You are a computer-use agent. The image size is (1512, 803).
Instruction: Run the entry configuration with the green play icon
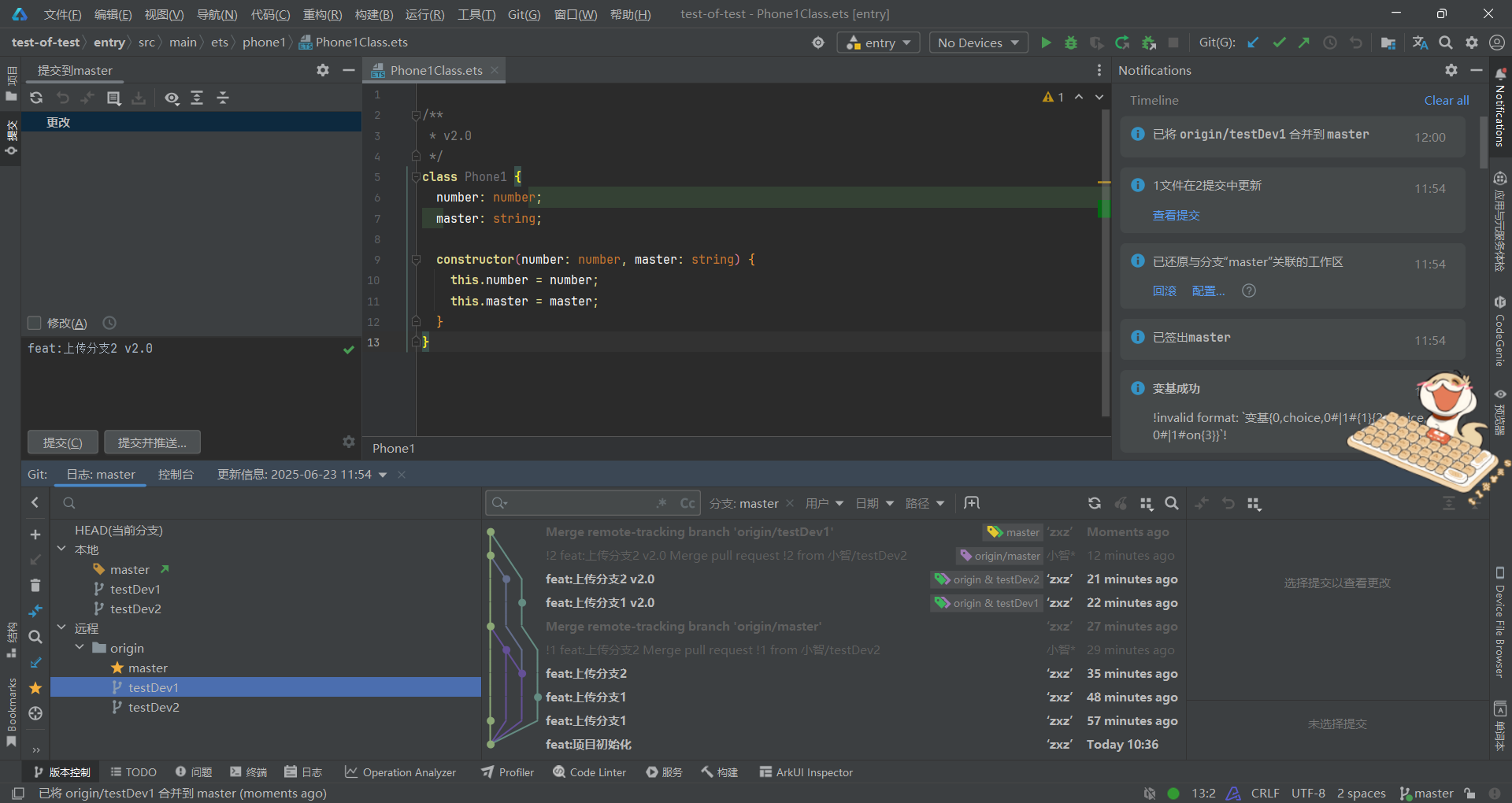tap(1046, 43)
